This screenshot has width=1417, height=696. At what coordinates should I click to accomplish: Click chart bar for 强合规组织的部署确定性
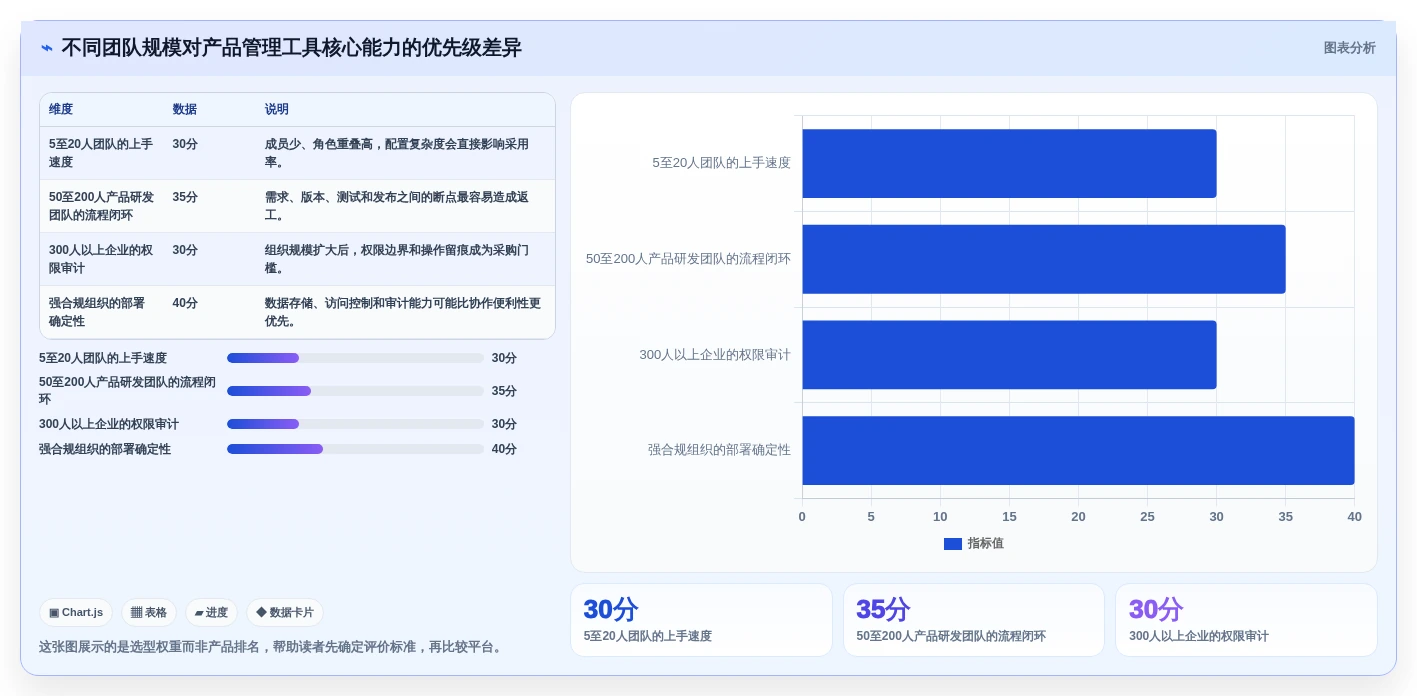pos(1078,451)
